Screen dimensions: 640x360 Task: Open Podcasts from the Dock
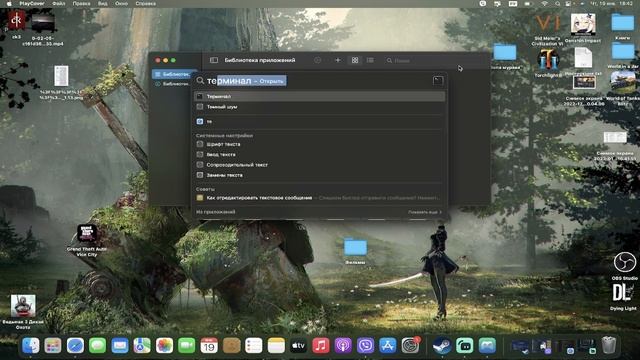pyautogui.click(x=343, y=346)
